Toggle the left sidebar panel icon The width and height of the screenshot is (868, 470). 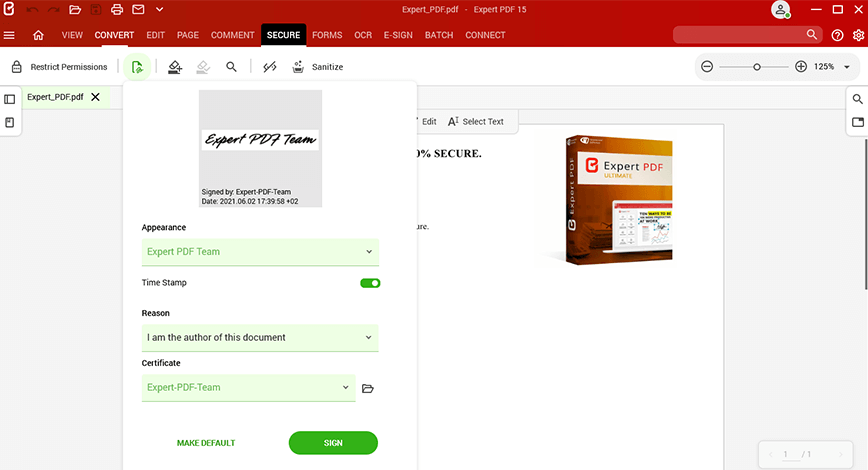click(x=9, y=100)
